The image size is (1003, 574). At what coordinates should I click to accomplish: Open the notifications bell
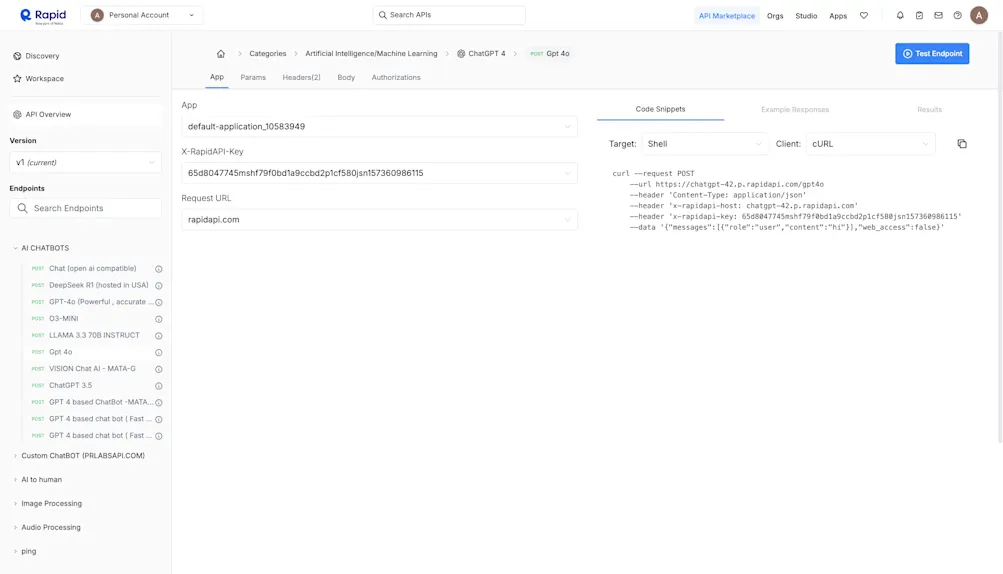point(900,15)
